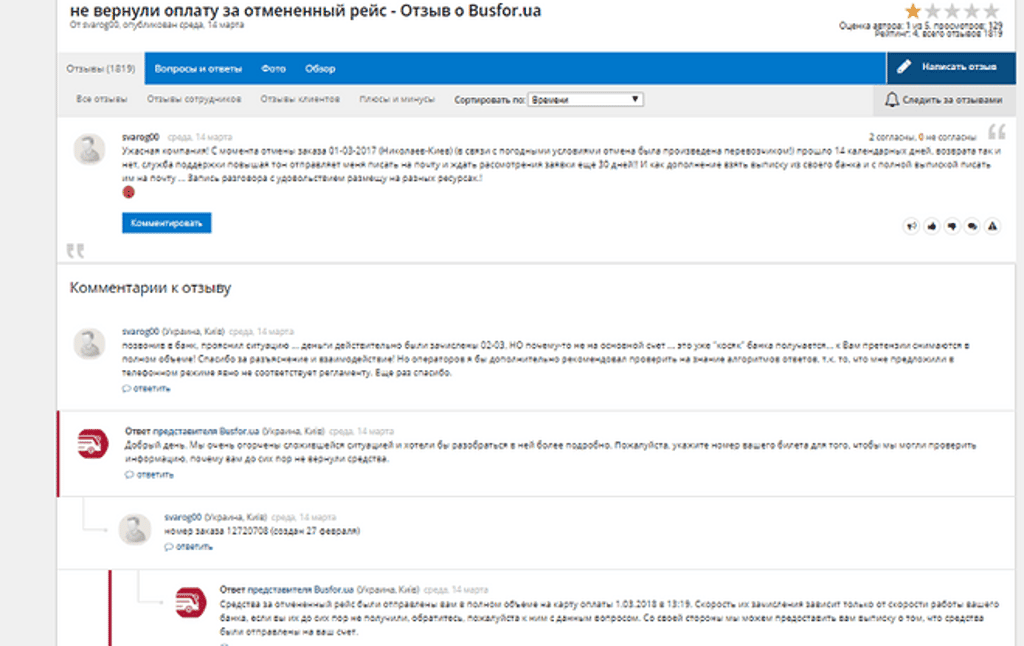Click представителя Busfor.ua link in second reply

[300, 590]
